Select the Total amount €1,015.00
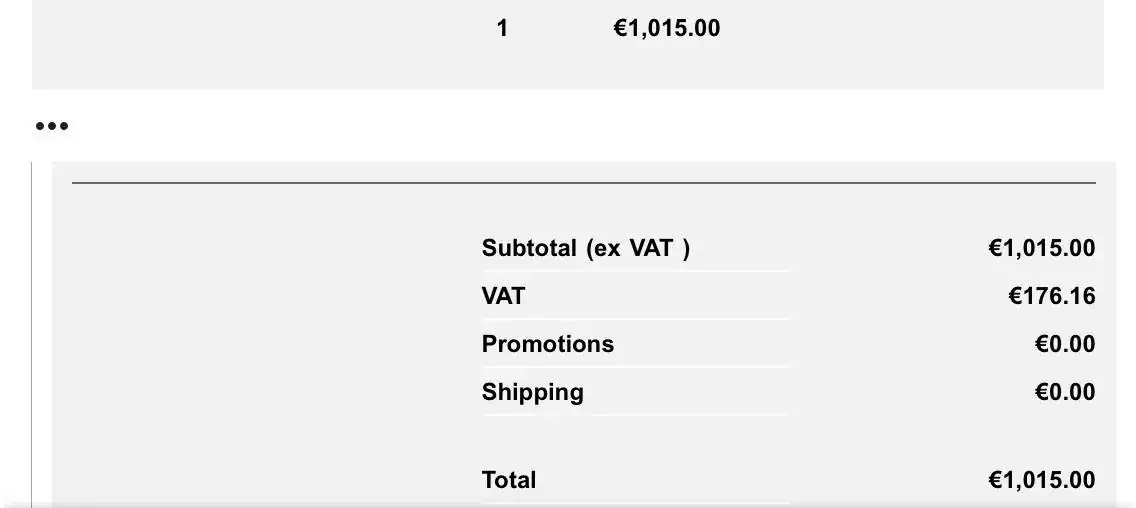1136x508 pixels. 1041,480
